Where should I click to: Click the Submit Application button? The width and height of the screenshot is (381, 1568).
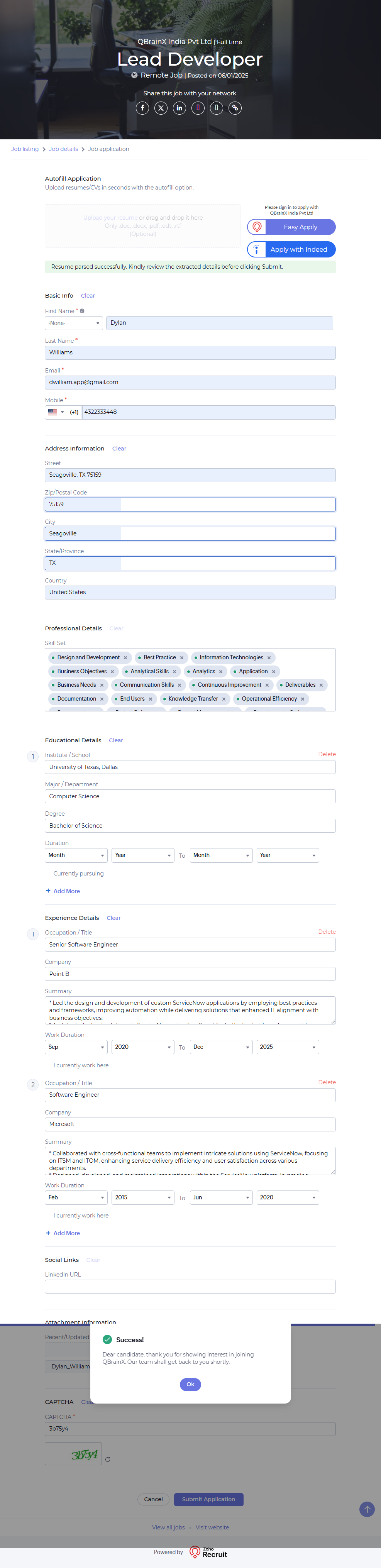(208, 1499)
